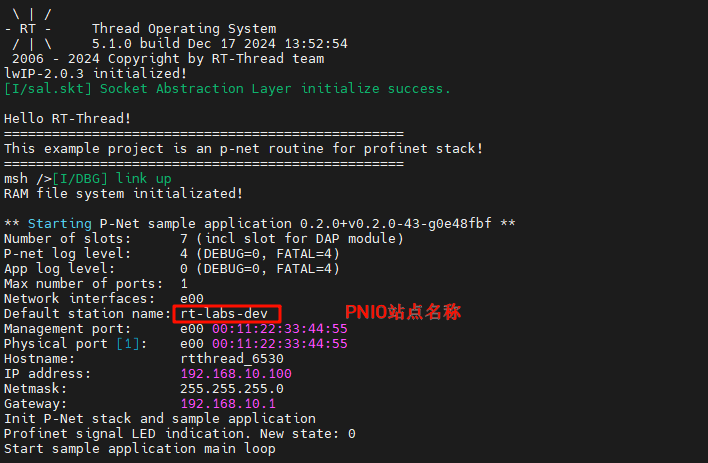Image resolution: width=708 pixels, height=463 pixels.
Task: Click the Profinet signal LED indication line
Action: click(179, 433)
